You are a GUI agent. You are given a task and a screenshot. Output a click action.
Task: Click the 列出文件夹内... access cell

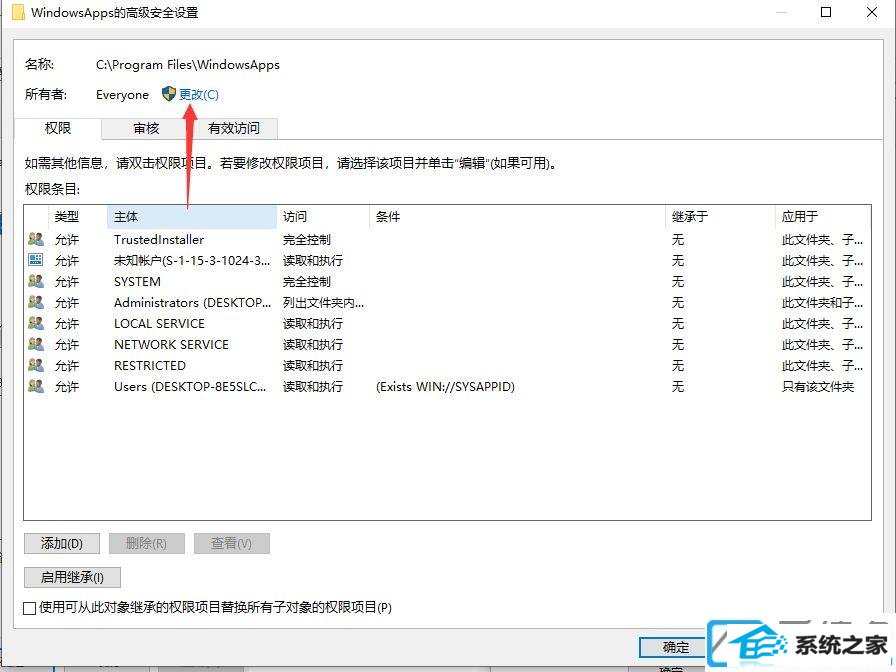[323, 303]
